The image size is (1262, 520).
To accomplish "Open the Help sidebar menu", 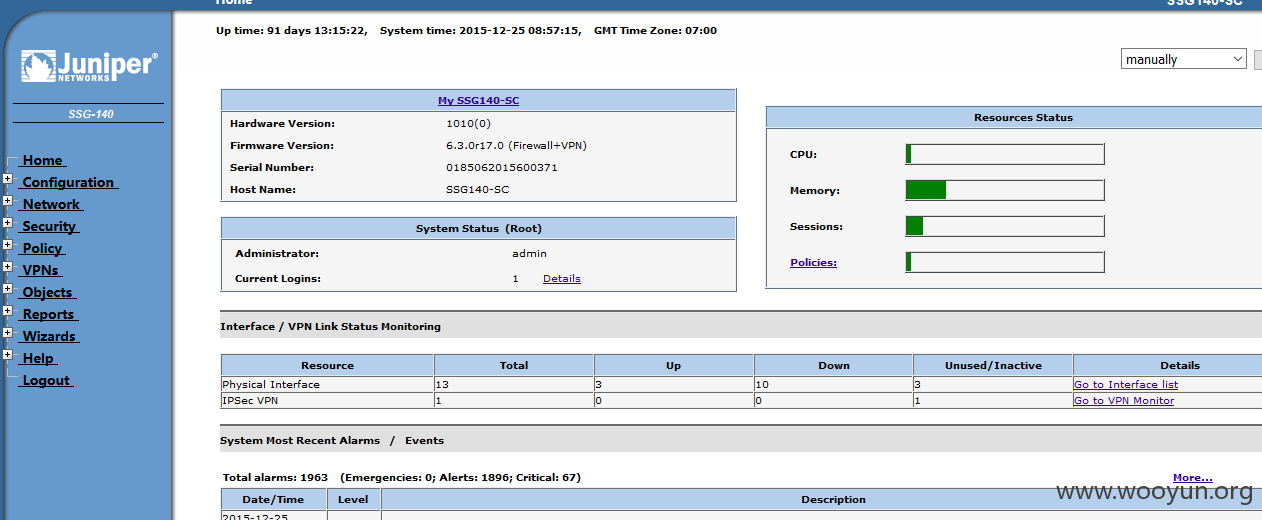I will 38,358.
